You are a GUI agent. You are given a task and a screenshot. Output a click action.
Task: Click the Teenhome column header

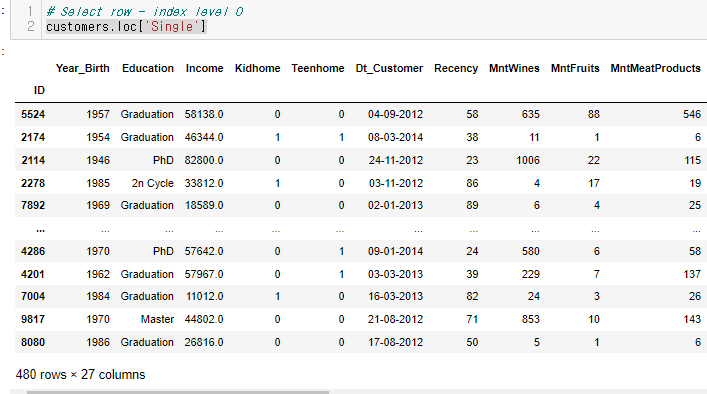[317, 68]
